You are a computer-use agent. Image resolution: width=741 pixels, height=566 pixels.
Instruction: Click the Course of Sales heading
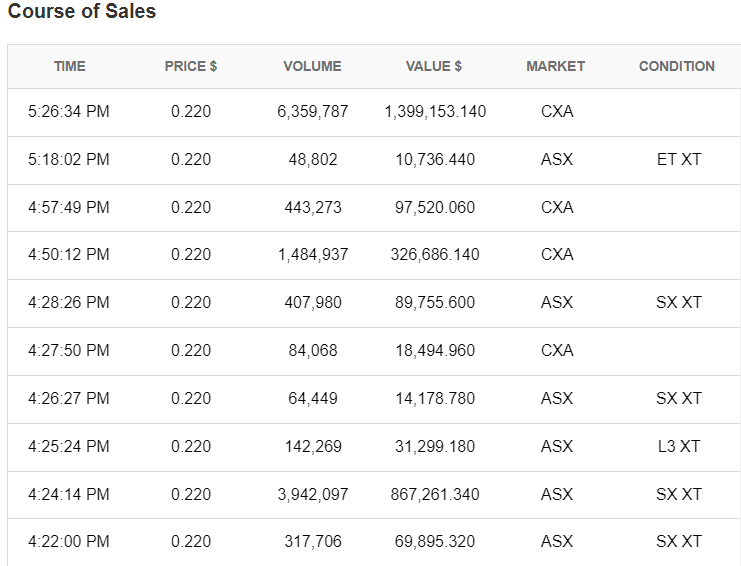(82, 13)
